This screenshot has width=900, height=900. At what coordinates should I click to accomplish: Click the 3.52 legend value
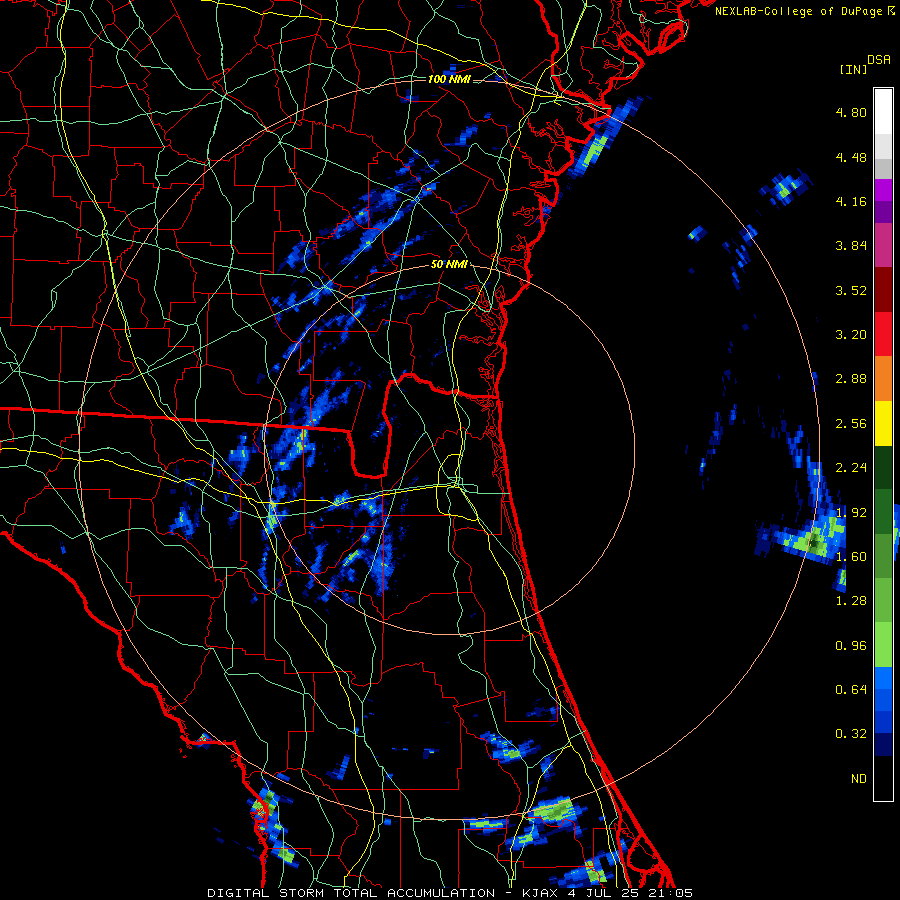tap(851, 290)
